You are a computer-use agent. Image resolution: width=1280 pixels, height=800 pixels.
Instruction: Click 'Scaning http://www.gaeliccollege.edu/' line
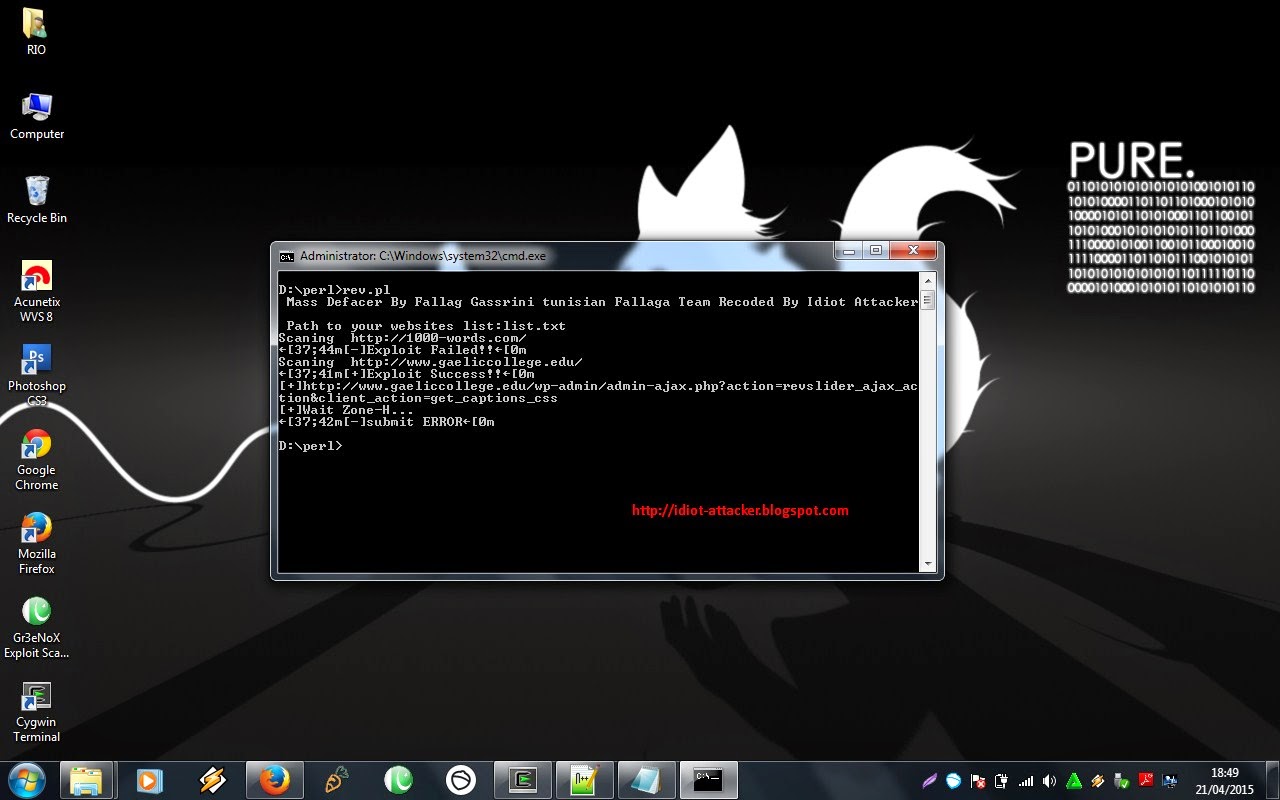[x=430, y=362]
